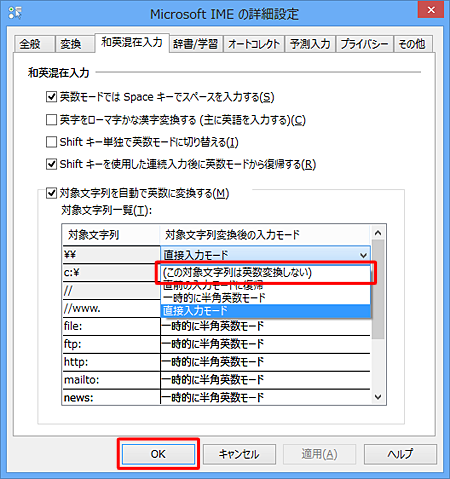The height and width of the screenshot is (479, 450).
Task: Click input mode cell for news: row
Action: point(265,397)
